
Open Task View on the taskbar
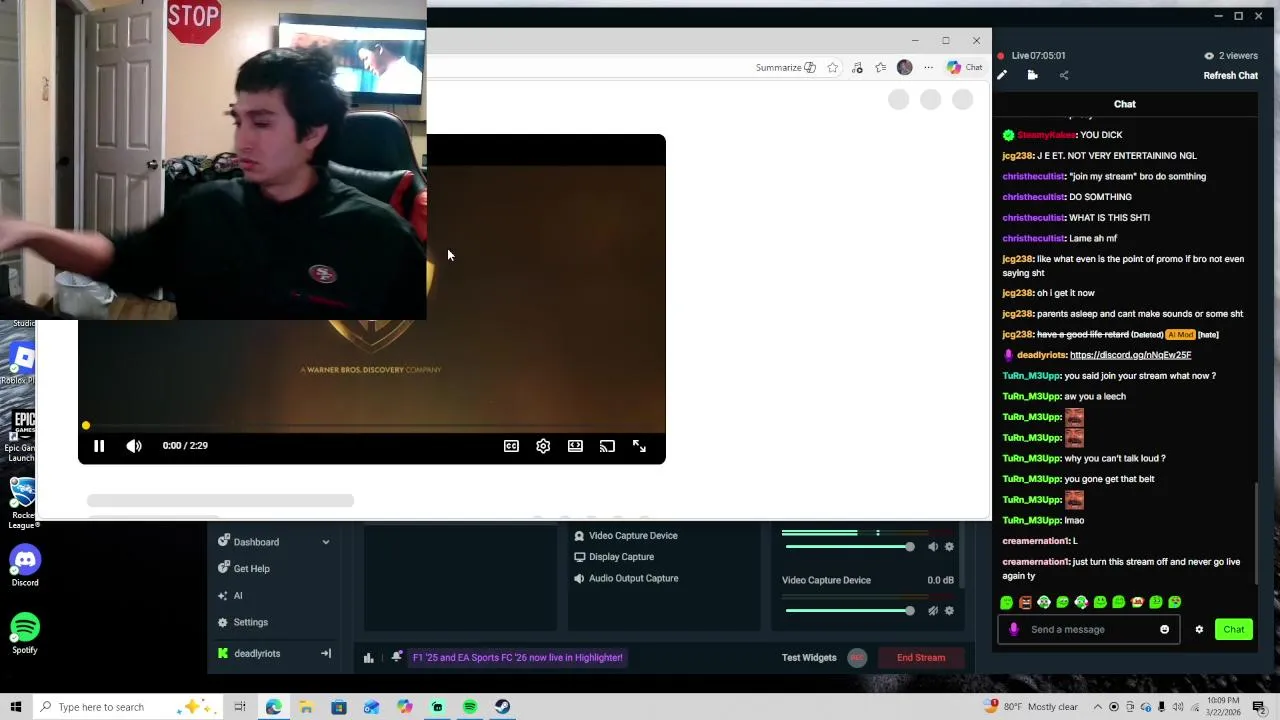point(240,707)
